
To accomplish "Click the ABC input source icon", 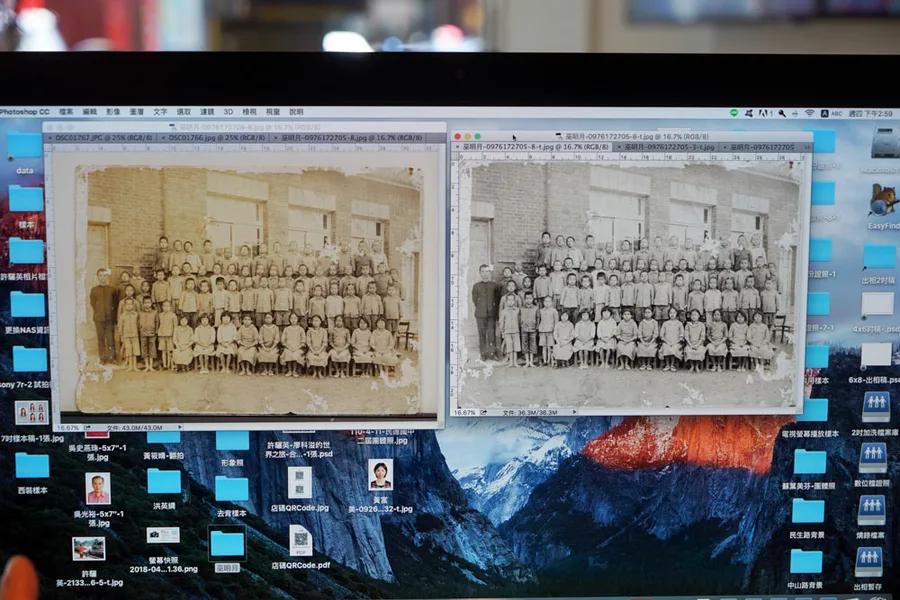I will click(832, 113).
